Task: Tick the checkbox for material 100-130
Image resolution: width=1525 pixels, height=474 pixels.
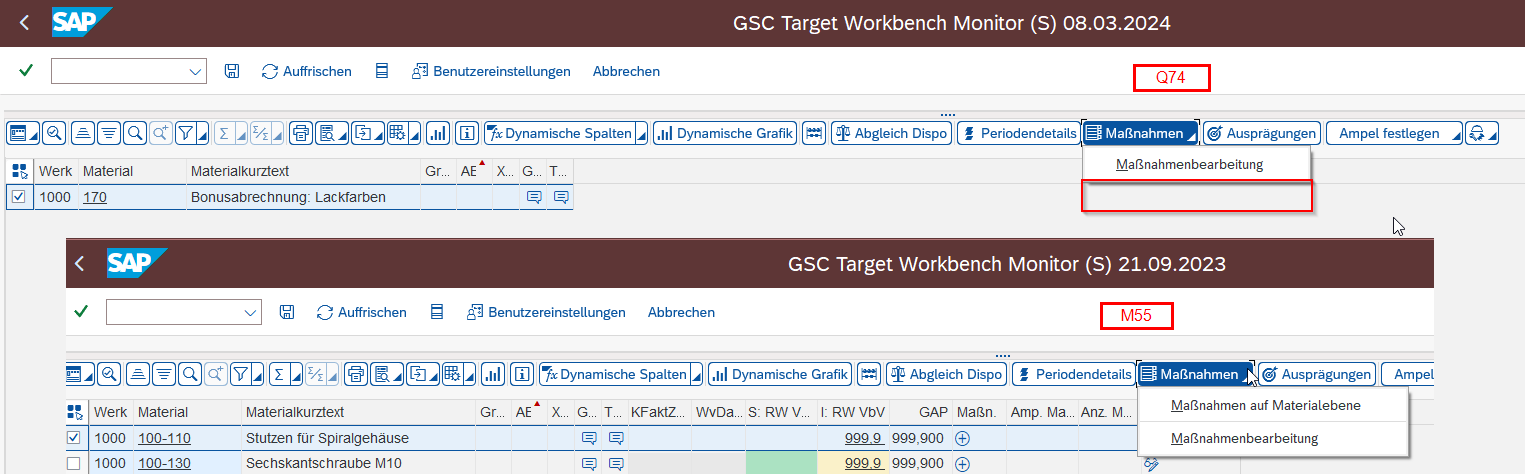Action: click(x=73, y=463)
